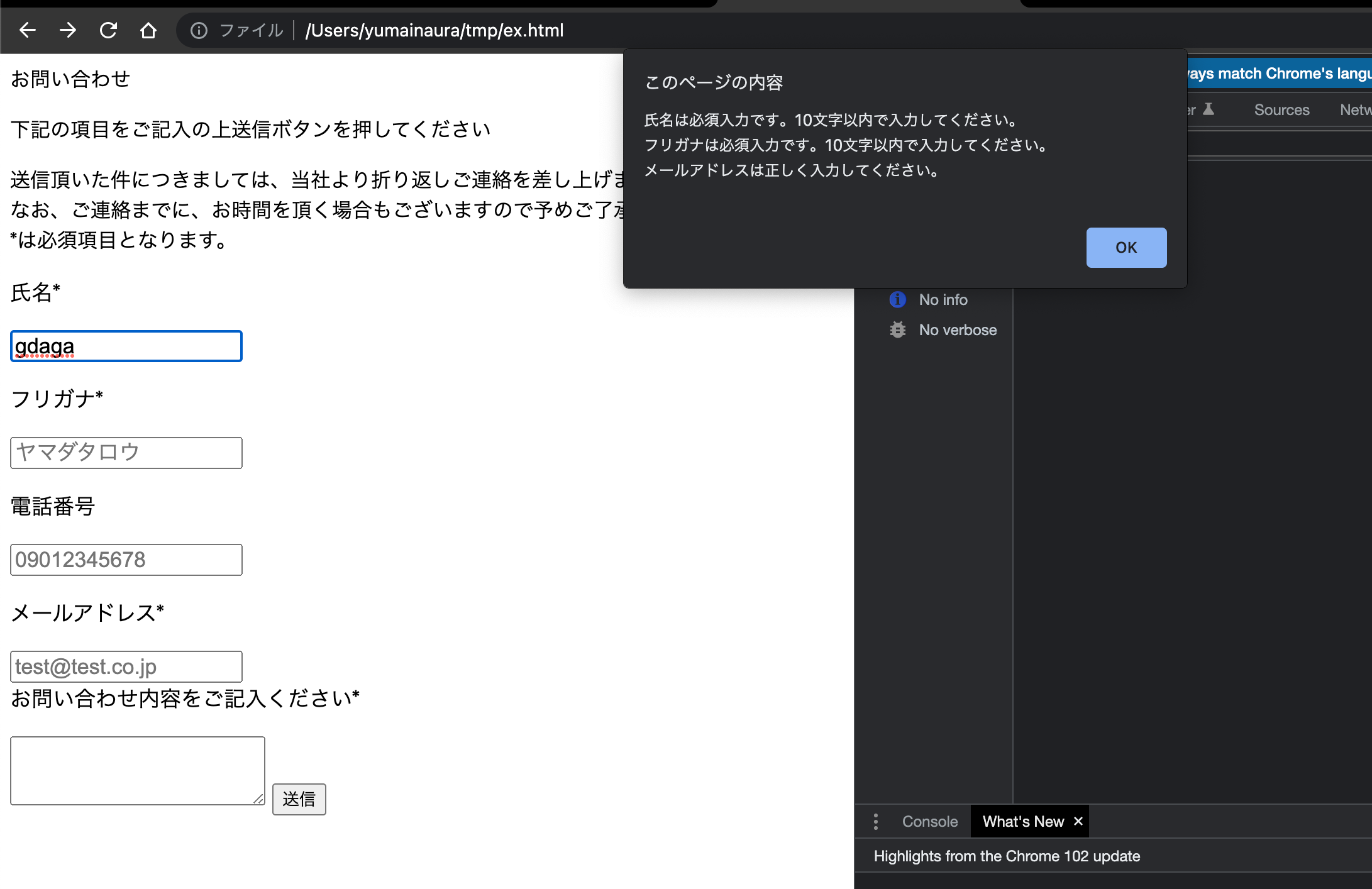
Task: Click the address bar file path
Action: point(434,30)
